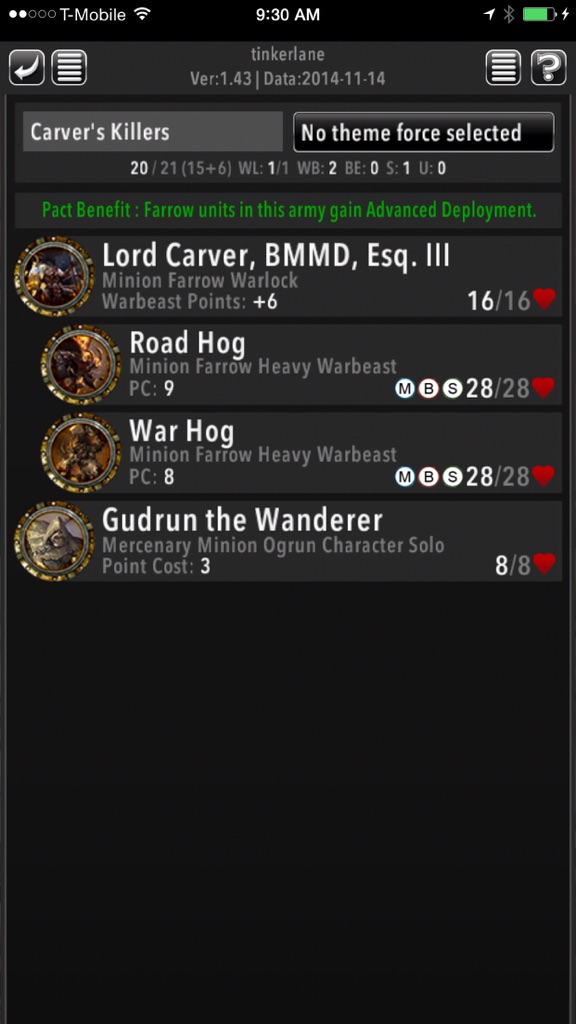Screen dimensions: 576x1024
Task: Tap Gudrun the Wanderer's red heart icon
Action: click(x=544, y=564)
